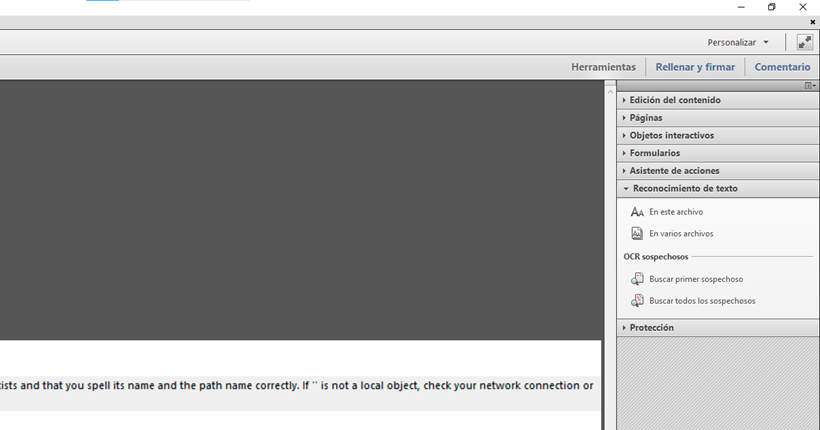Click the En este archivo OCR icon

tap(637, 212)
